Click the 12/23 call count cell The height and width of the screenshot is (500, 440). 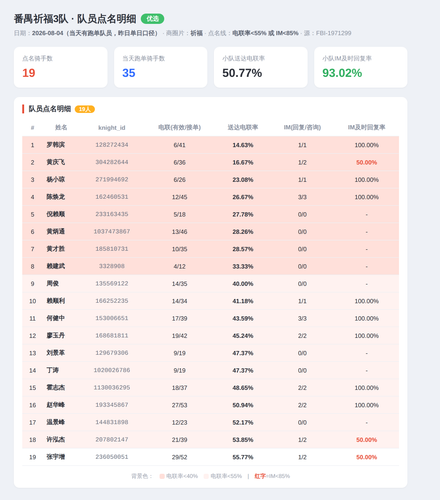point(179,422)
